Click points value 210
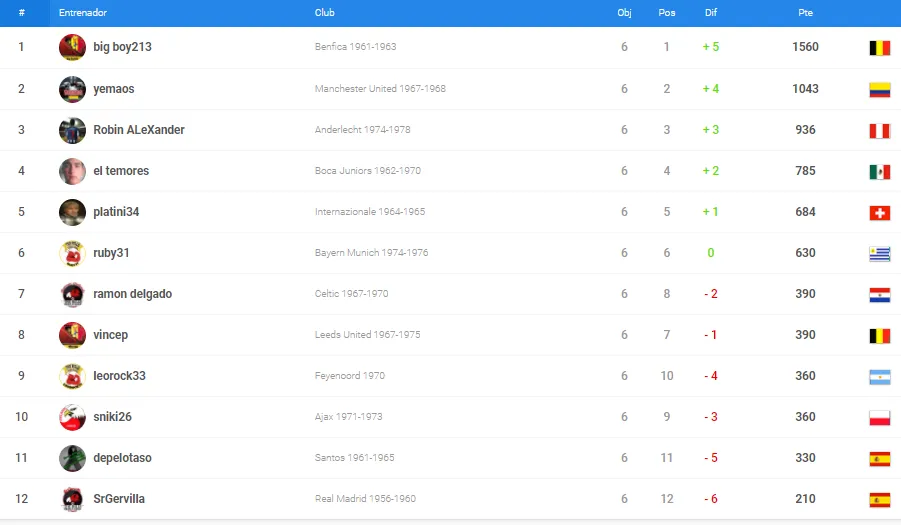This screenshot has height=525, width=901. click(805, 499)
